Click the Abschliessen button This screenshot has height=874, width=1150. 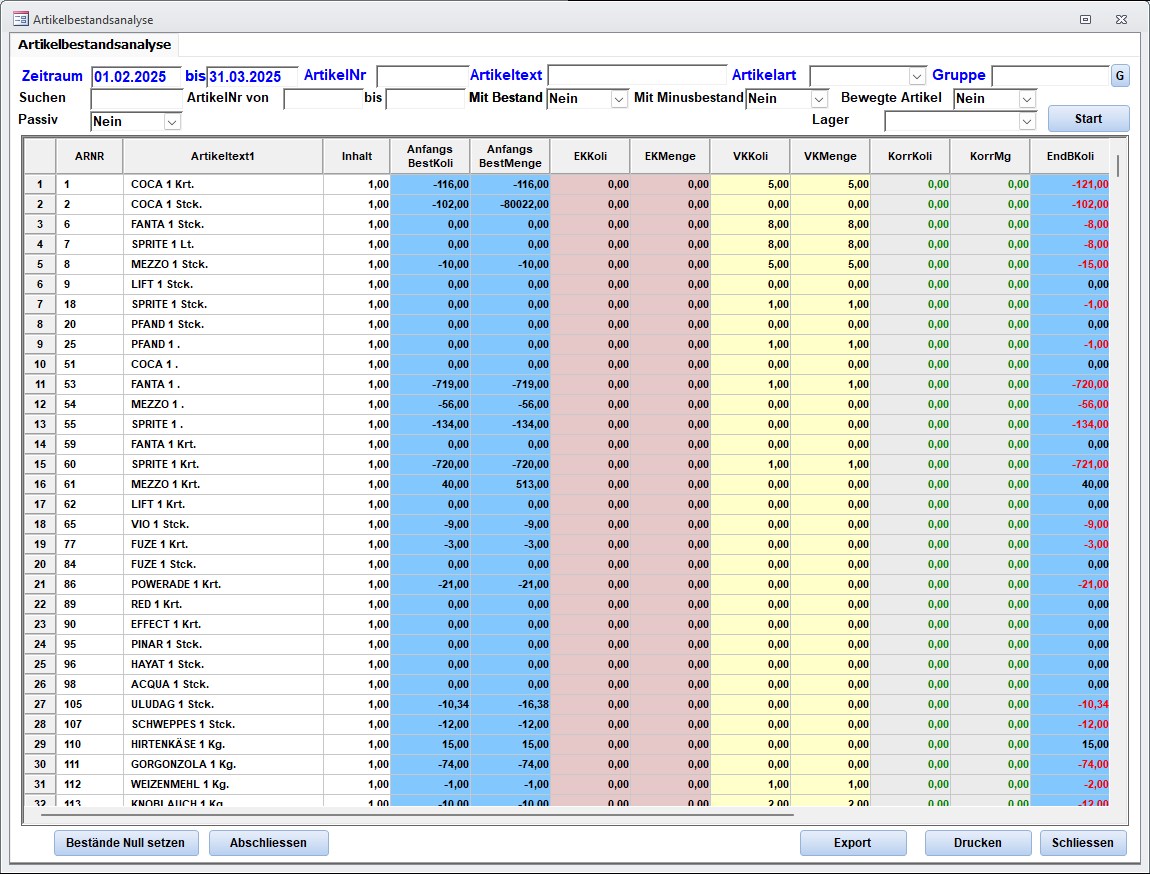(x=268, y=843)
